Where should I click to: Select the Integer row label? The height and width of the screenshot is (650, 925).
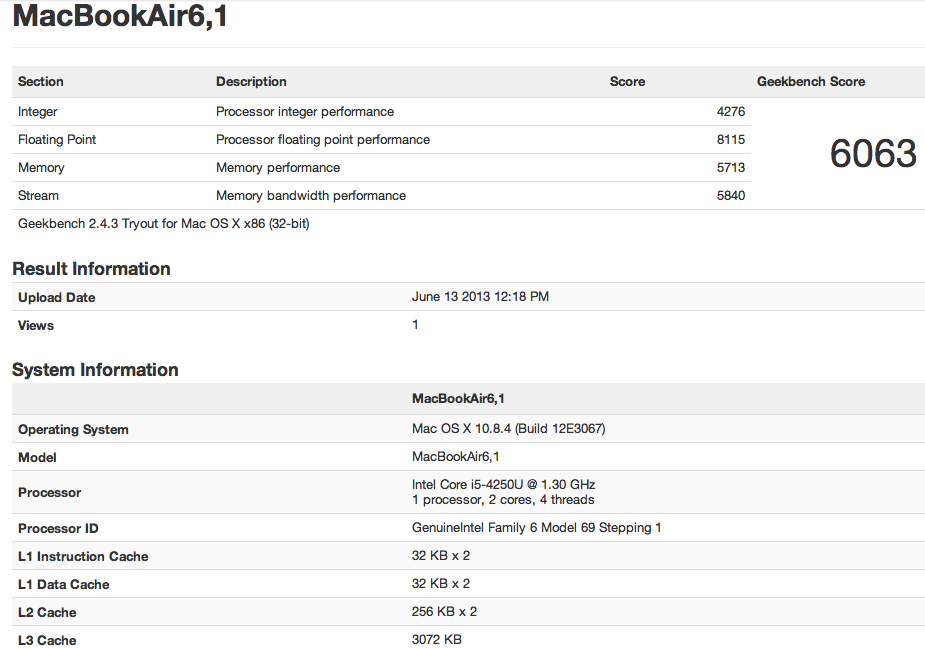(38, 112)
